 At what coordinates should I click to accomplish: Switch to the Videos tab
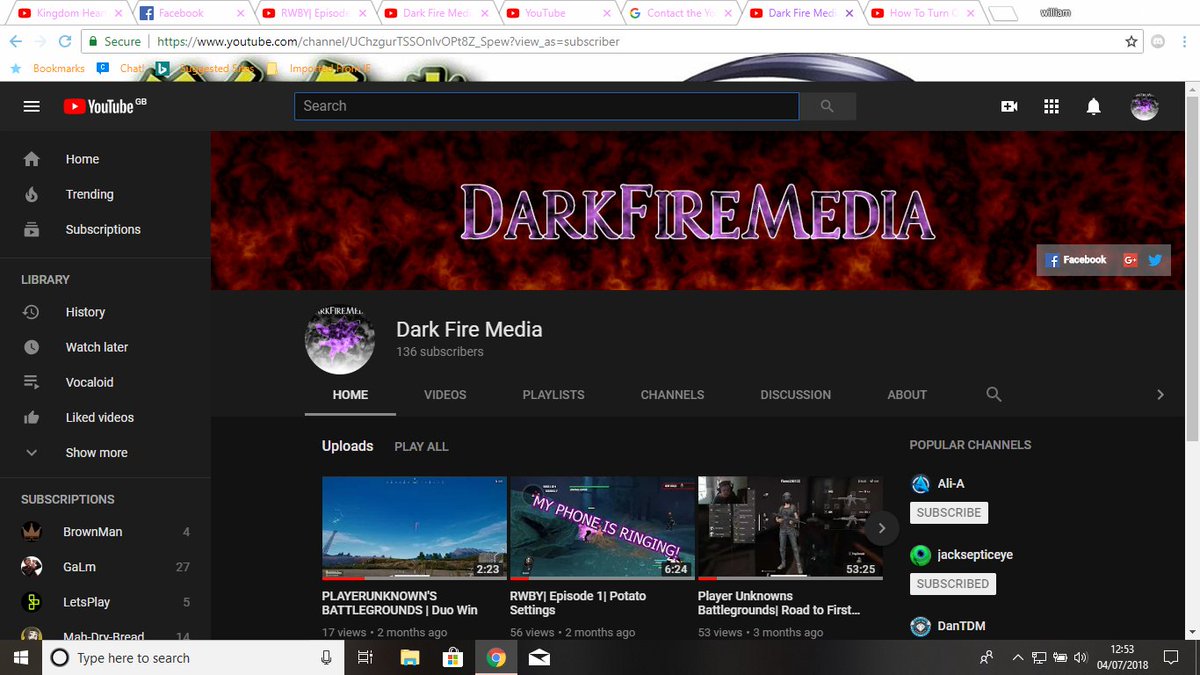[445, 395]
